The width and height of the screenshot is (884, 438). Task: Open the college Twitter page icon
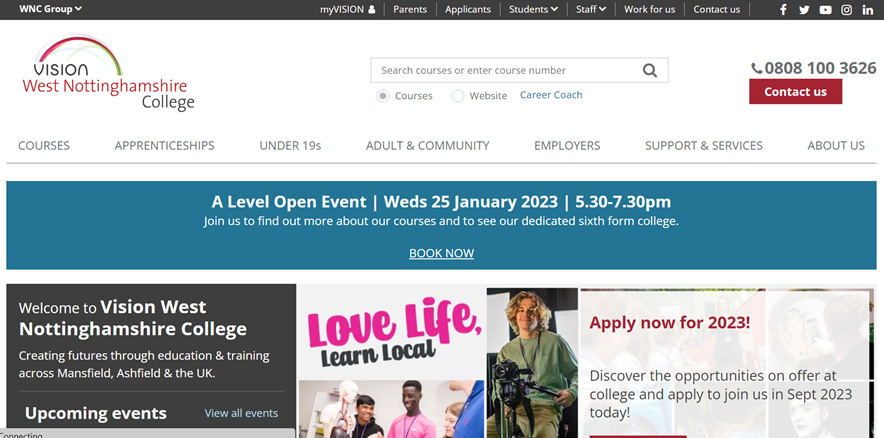tap(804, 10)
